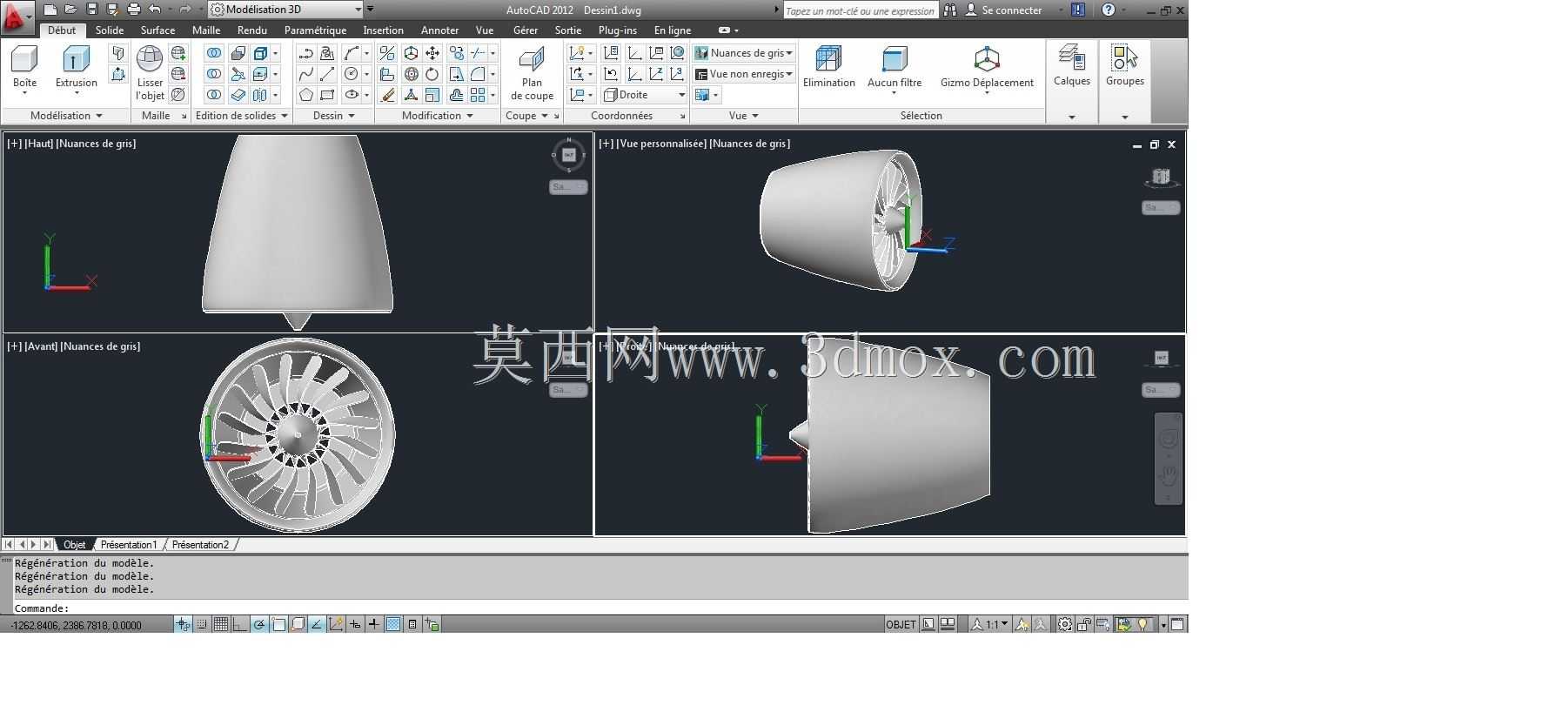1568x712 pixels.
Task: Open the Rendu ribbon tab
Action: click(252, 30)
